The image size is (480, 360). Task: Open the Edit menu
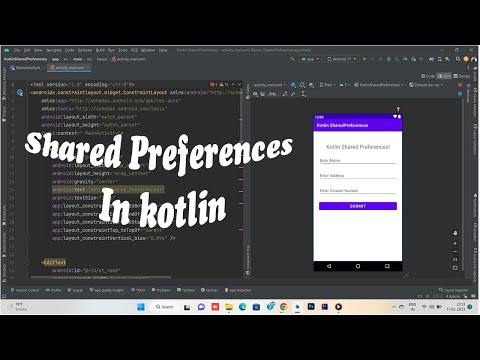pos(27,50)
